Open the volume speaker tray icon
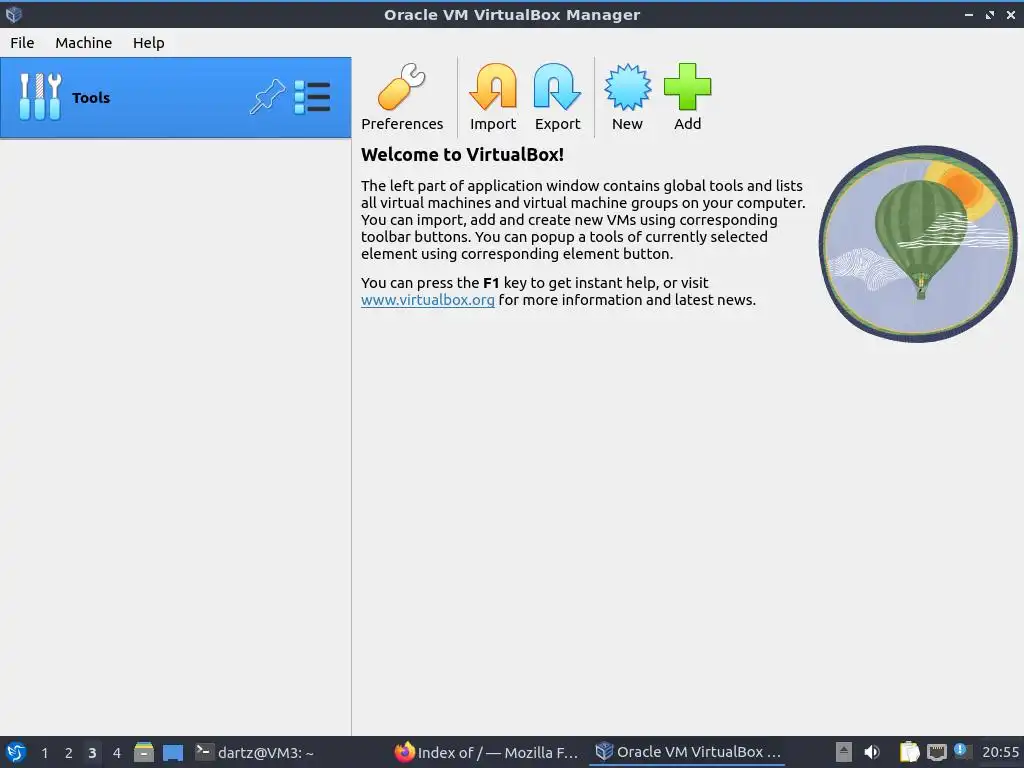 tap(872, 752)
